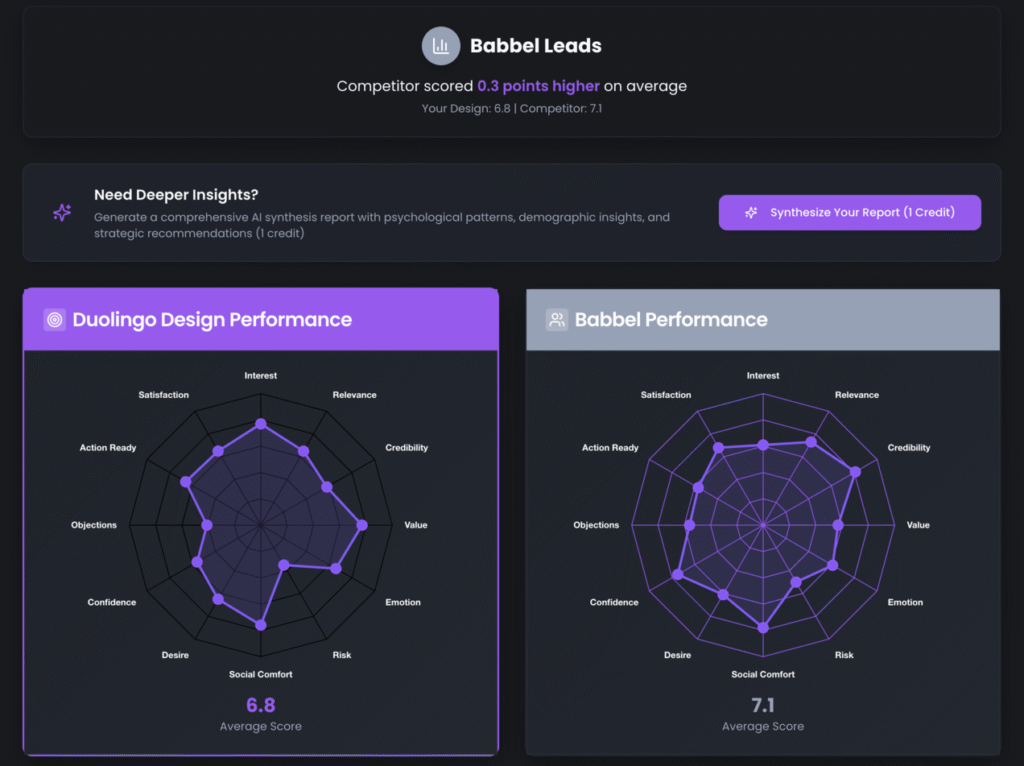Click the Interest axis label on Duolingo chart
The height and width of the screenshot is (766, 1024).
point(261,376)
